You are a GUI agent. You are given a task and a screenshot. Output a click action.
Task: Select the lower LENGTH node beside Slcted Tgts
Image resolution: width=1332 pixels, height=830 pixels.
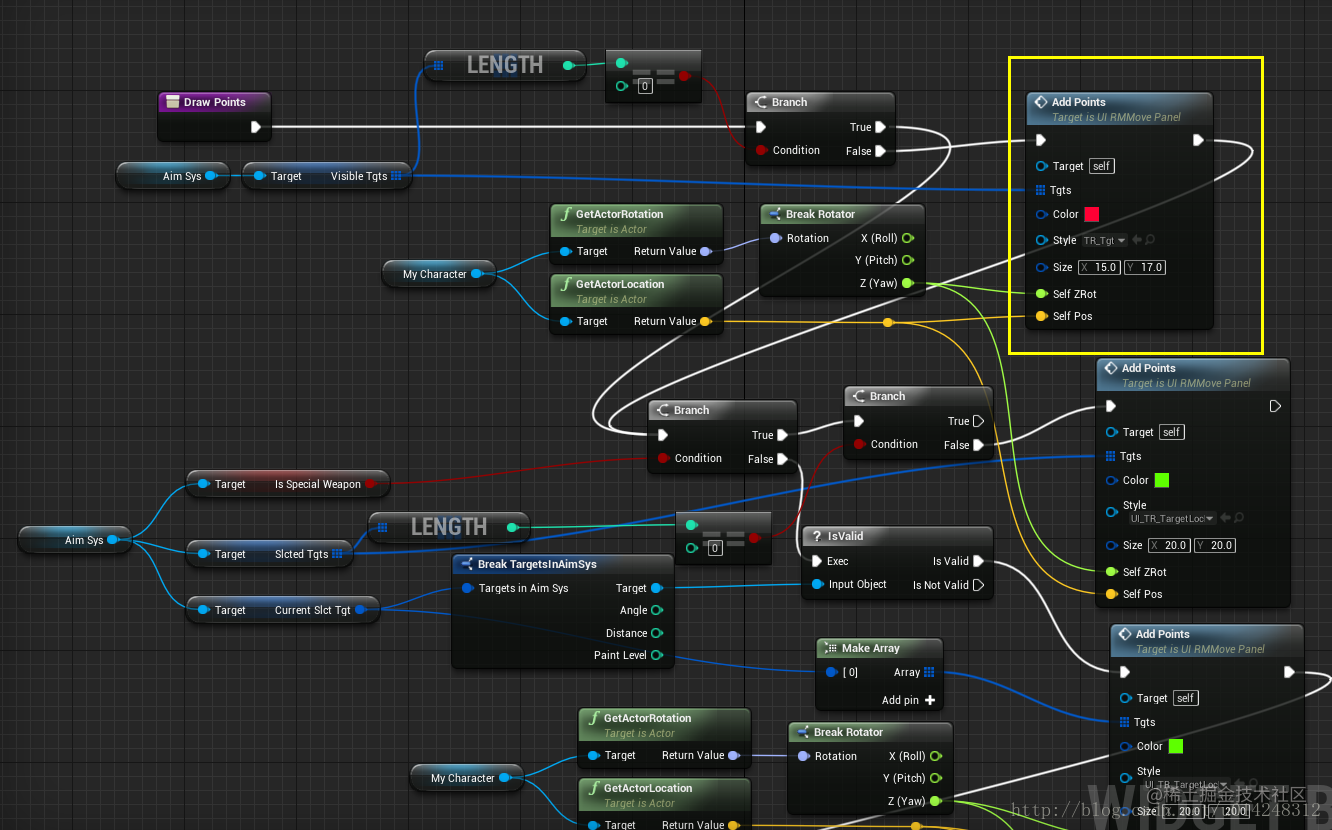[x=449, y=527]
